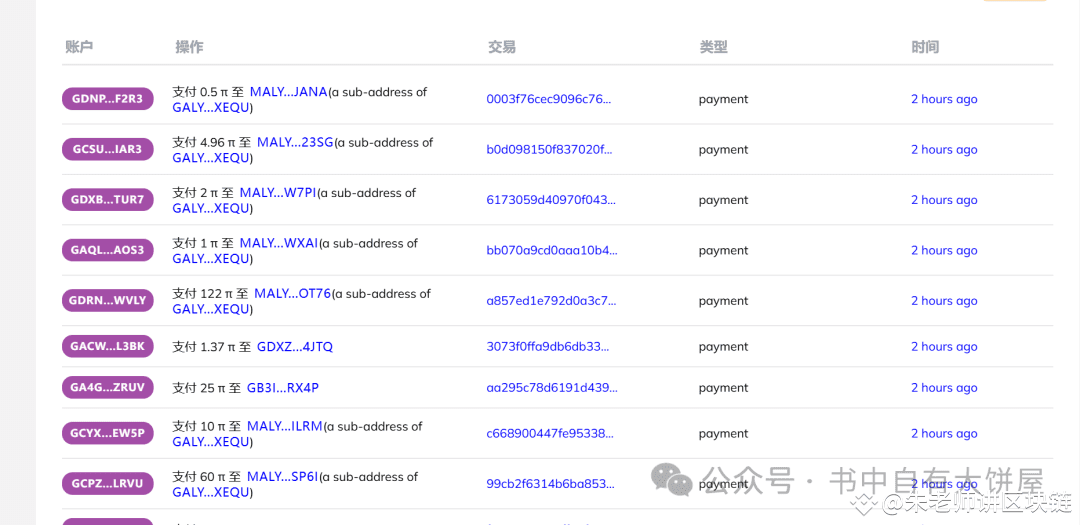Click the 交易 column header
The image size is (1080, 525).
(501, 47)
